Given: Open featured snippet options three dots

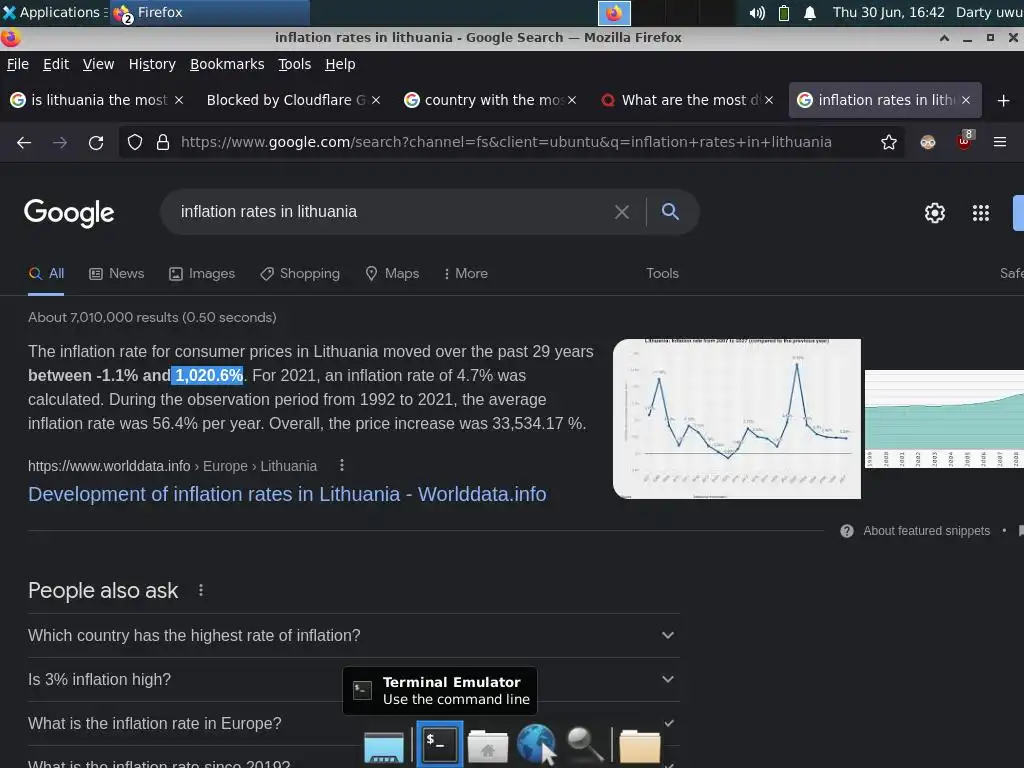Looking at the screenshot, I should (x=342, y=465).
